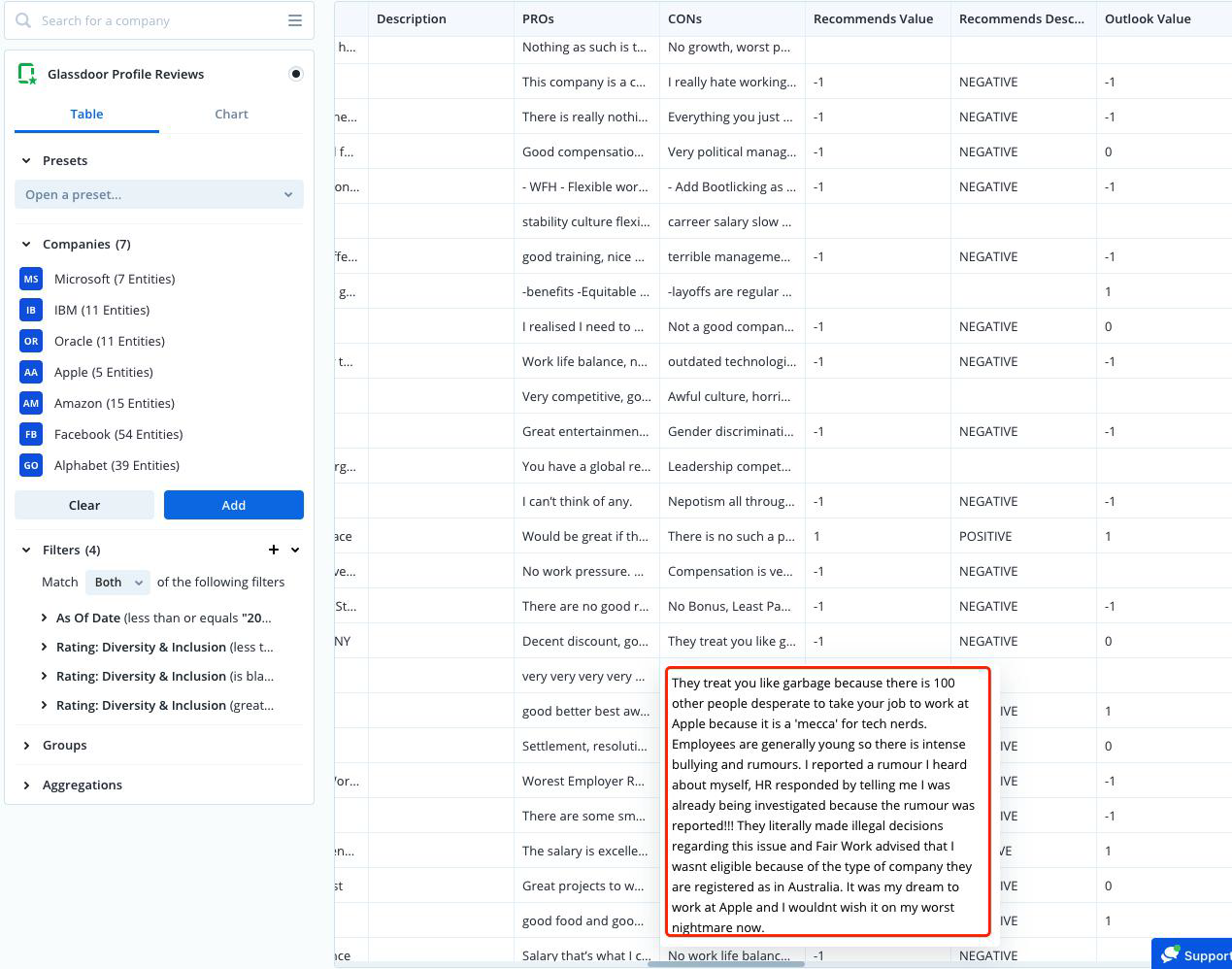Click 'Worest Employer R...' PROs cell
The width and height of the screenshot is (1232, 969).
click(586, 781)
